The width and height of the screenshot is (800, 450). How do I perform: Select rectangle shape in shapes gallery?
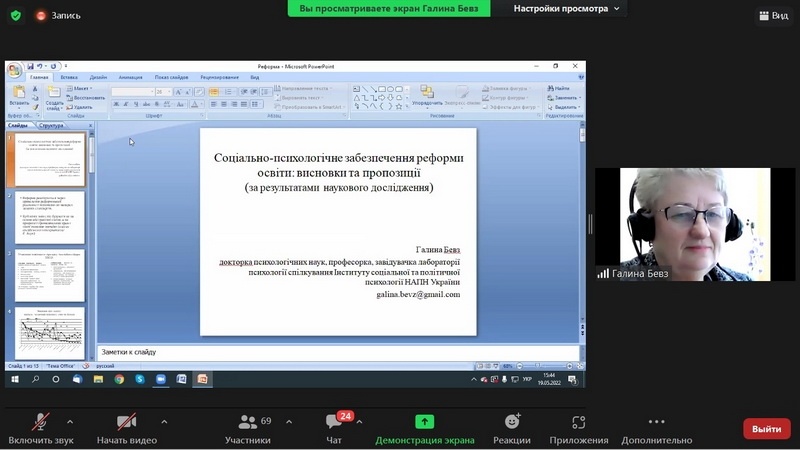(x=382, y=89)
